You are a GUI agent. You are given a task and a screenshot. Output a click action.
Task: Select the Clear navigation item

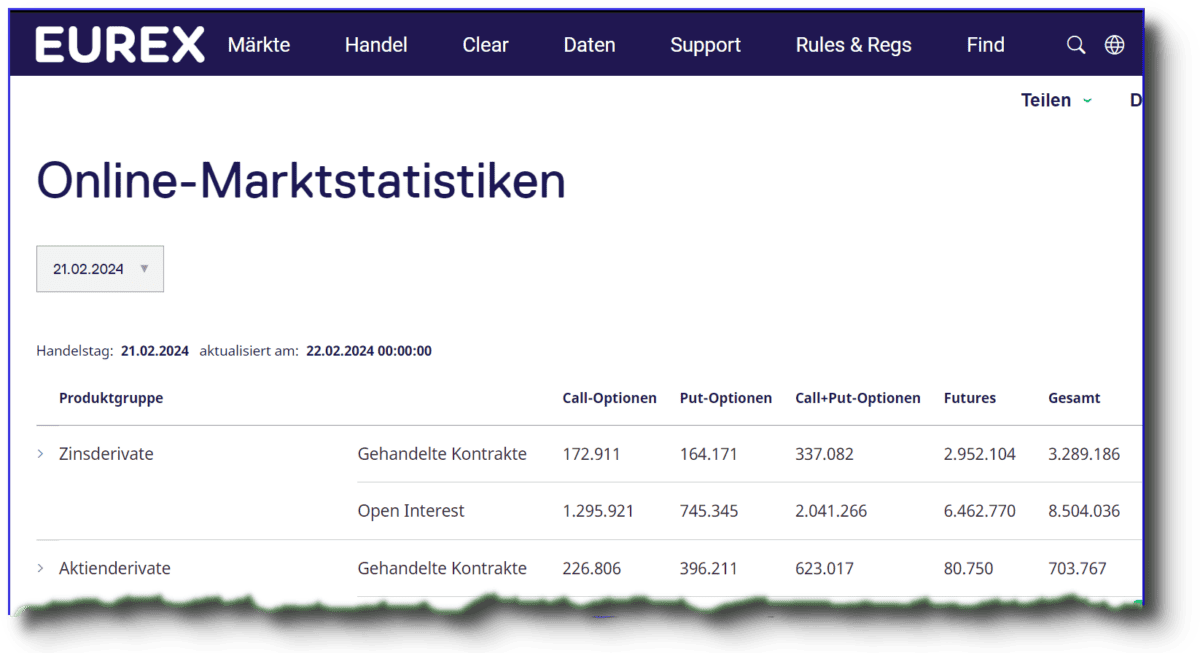485,44
